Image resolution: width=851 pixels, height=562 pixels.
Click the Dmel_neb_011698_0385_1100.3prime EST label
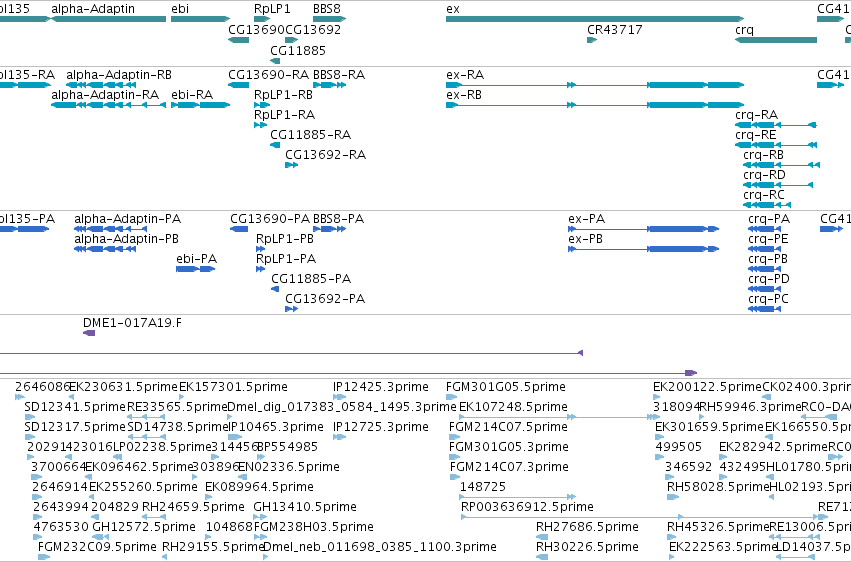click(x=380, y=547)
